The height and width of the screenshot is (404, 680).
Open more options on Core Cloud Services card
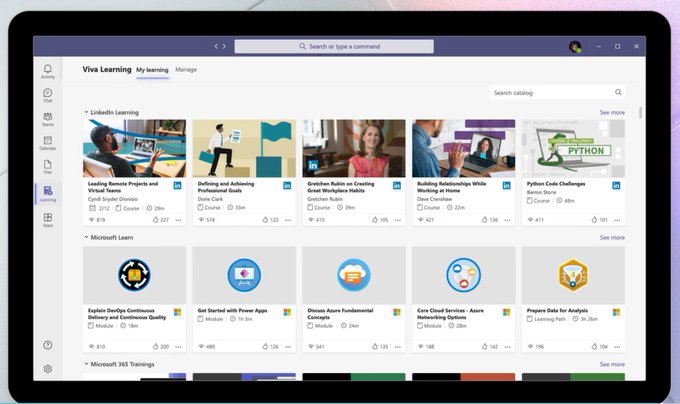coord(507,347)
